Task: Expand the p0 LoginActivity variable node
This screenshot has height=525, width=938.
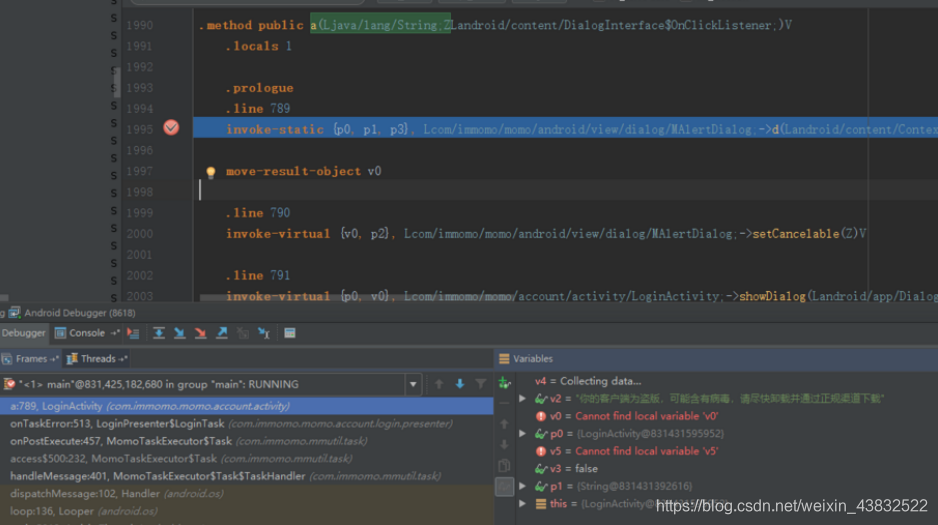Action: coord(522,434)
